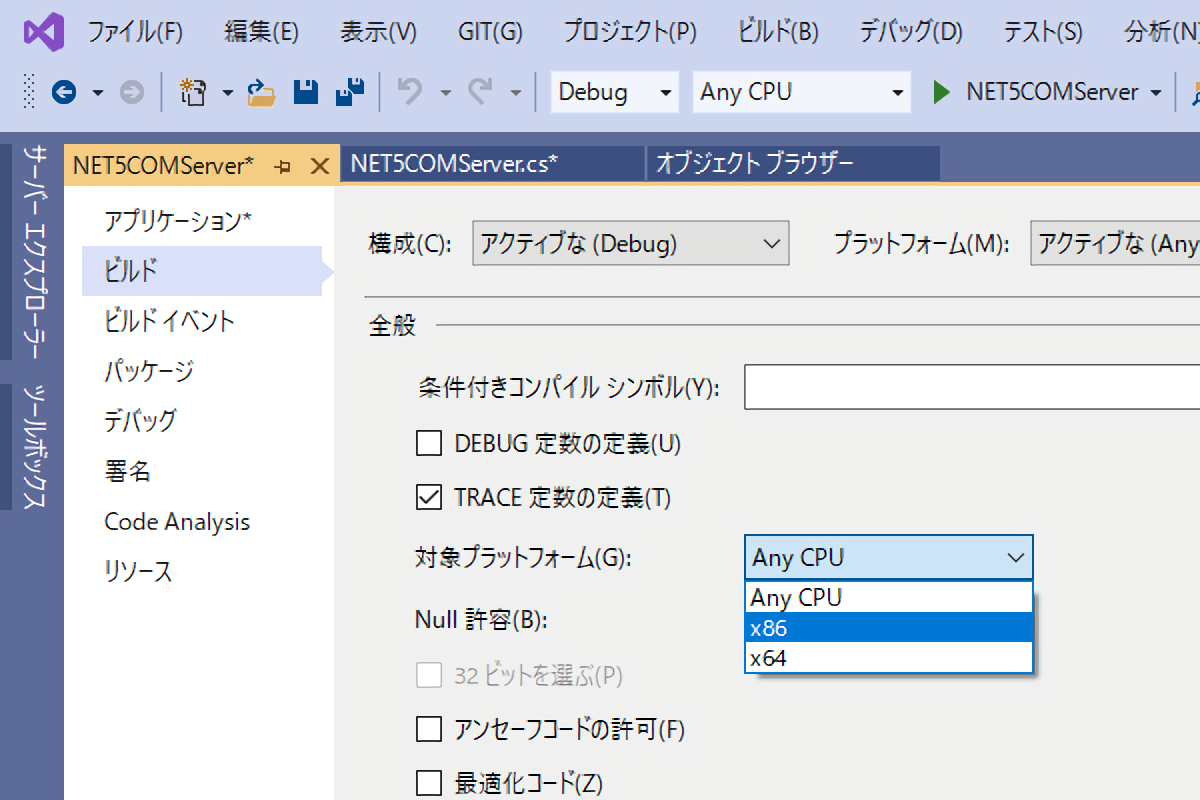Expand the Debug solution configuration dropdown

tap(614, 93)
